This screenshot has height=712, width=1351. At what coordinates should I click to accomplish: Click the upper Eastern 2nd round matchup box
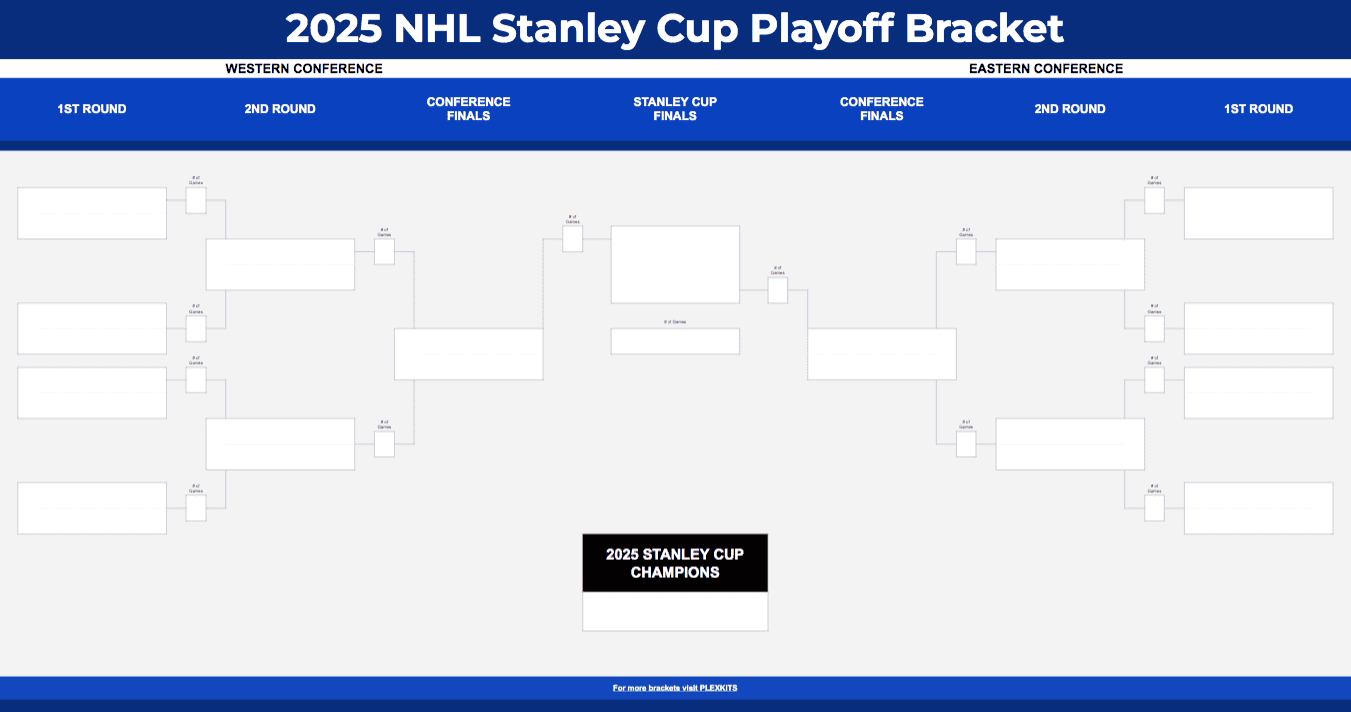pos(1070,264)
